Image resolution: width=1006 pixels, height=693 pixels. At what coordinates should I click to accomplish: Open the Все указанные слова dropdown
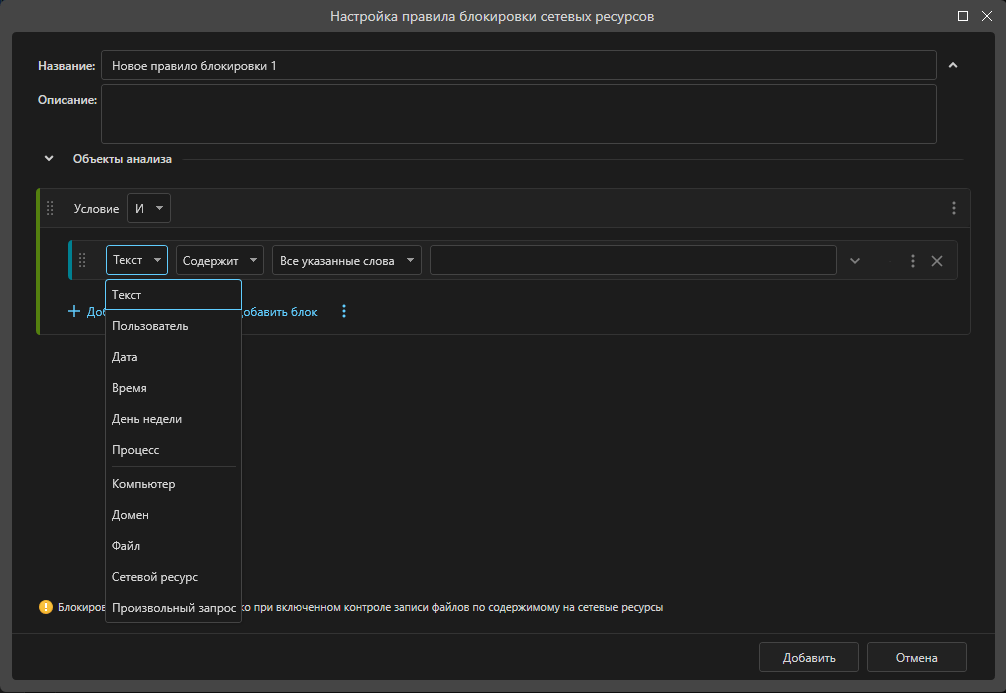(x=346, y=260)
